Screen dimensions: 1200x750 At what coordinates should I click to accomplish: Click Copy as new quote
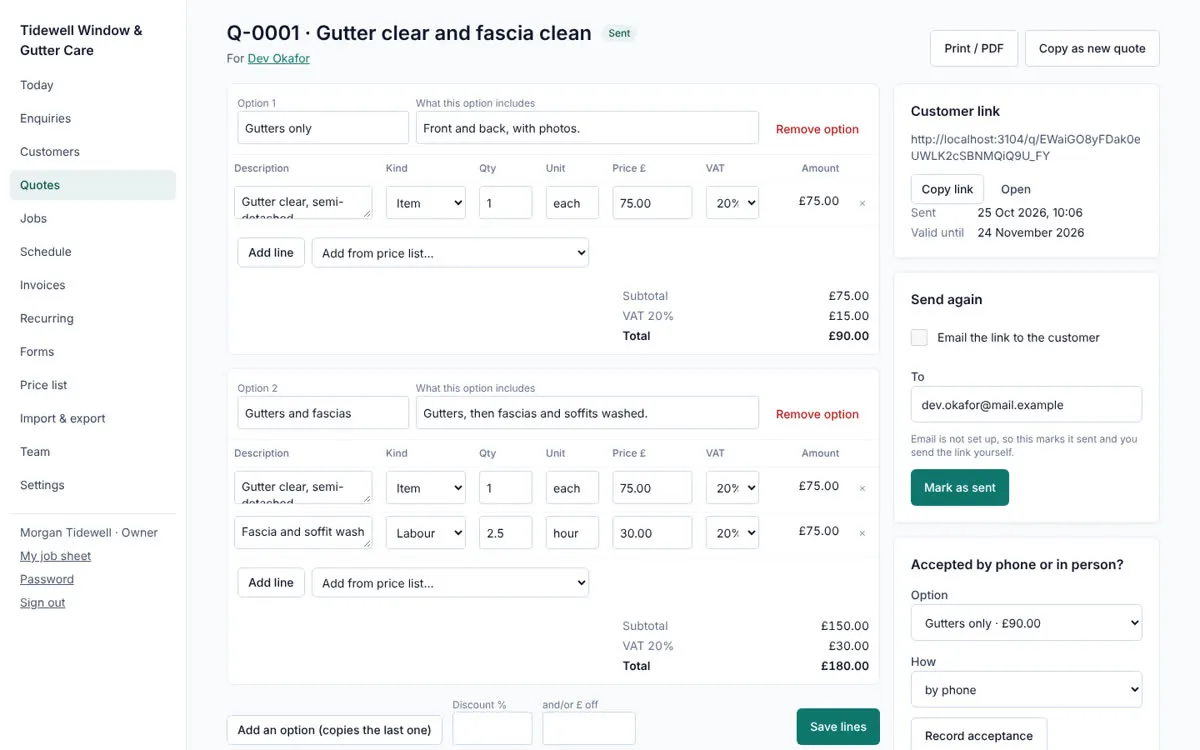click(x=1092, y=48)
